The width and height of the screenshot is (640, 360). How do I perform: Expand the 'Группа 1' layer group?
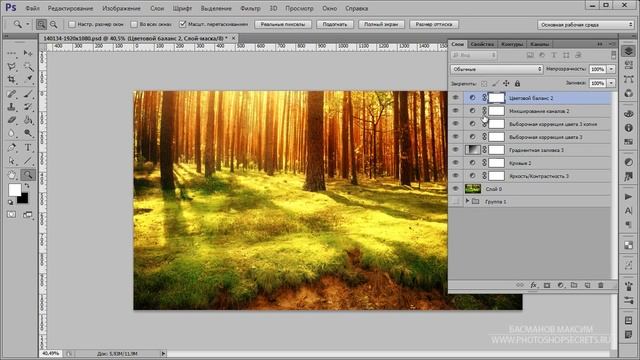[468, 201]
